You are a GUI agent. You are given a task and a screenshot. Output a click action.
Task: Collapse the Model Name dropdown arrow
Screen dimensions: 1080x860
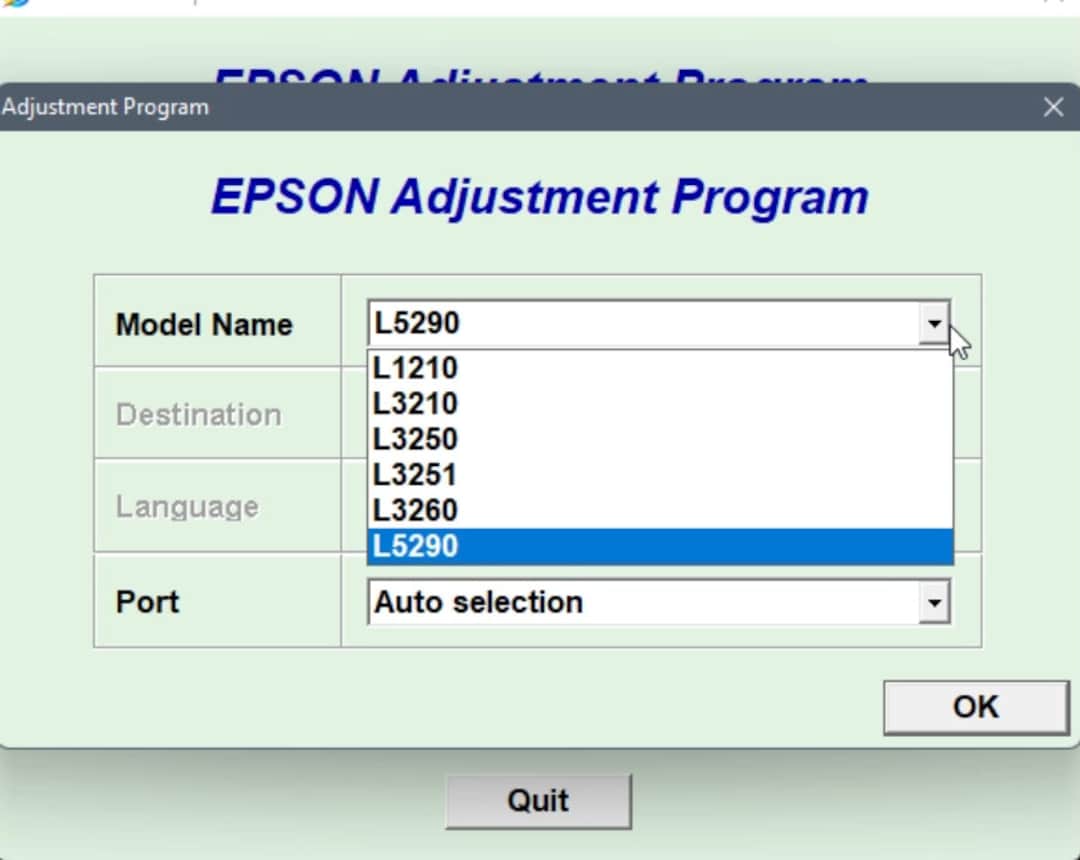[934, 323]
